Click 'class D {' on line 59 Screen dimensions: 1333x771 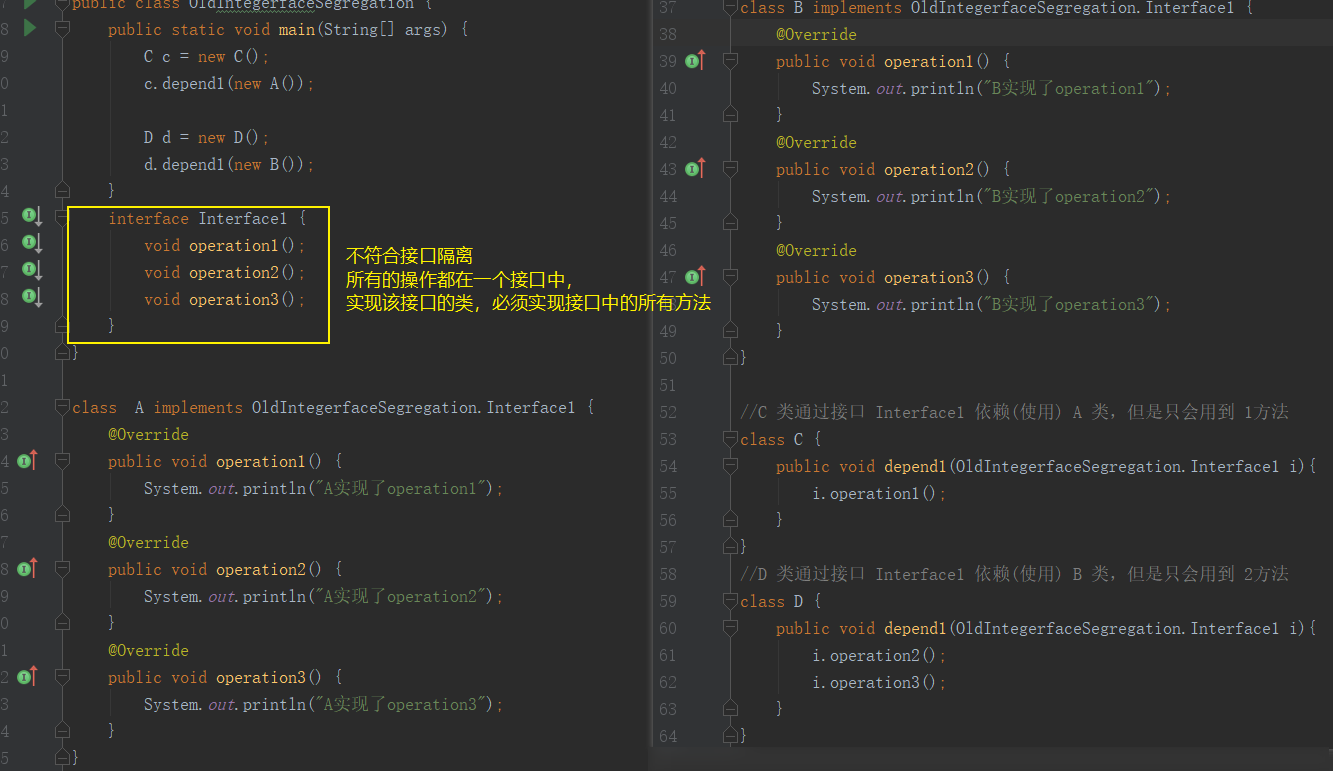click(x=780, y=601)
